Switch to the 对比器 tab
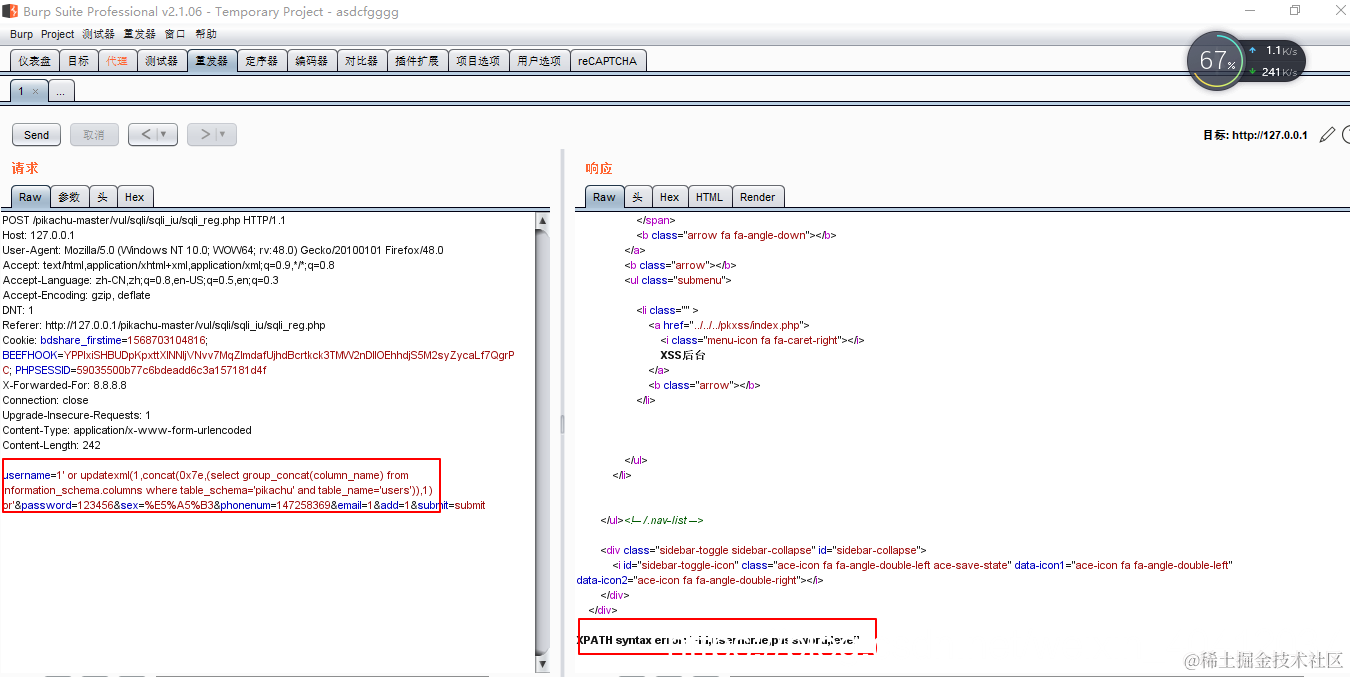The image size is (1350, 677). click(362, 61)
